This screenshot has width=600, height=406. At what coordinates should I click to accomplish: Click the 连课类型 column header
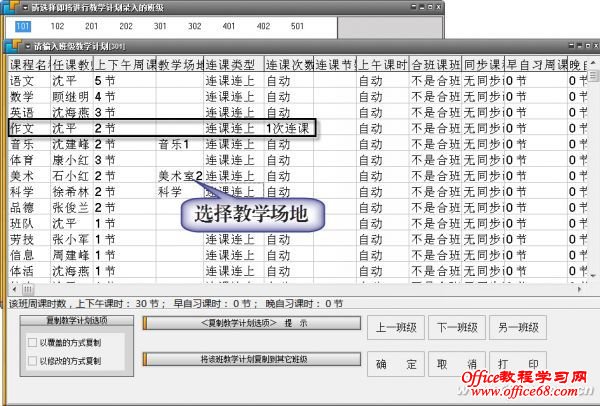point(234,65)
